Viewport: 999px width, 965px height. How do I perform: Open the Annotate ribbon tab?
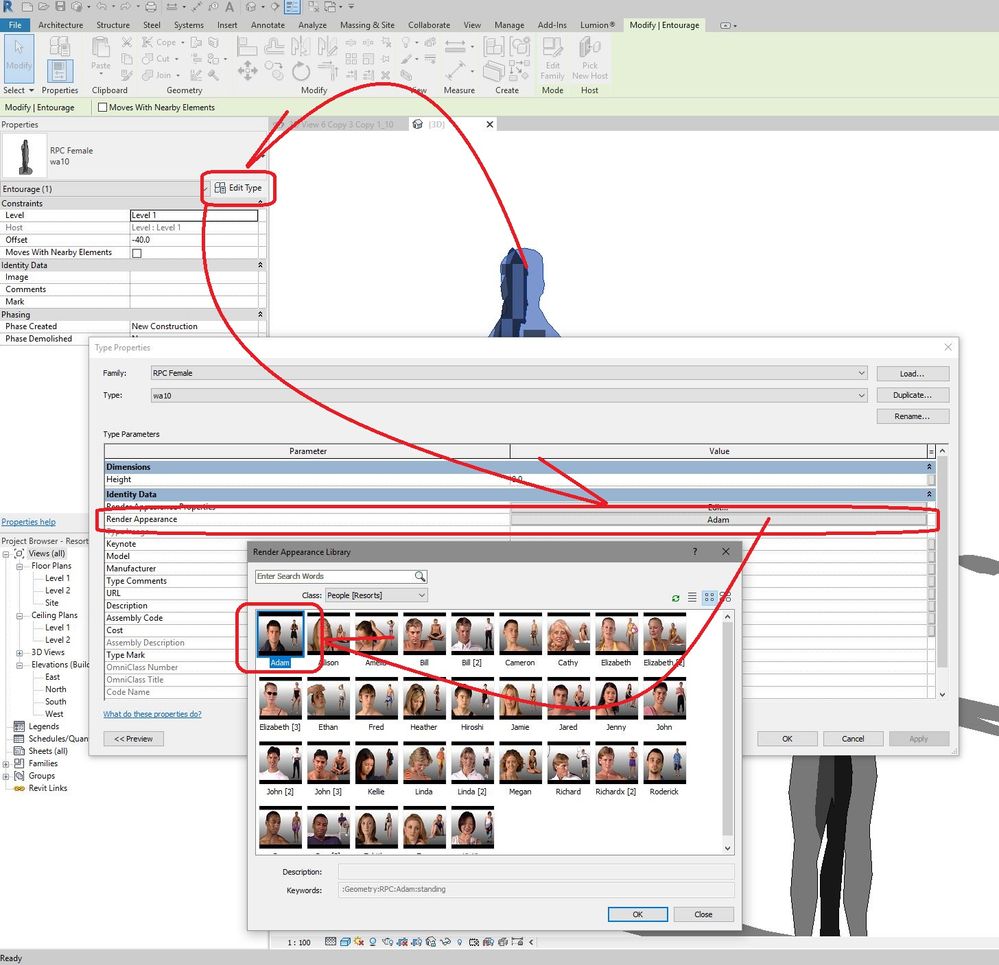(x=268, y=25)
